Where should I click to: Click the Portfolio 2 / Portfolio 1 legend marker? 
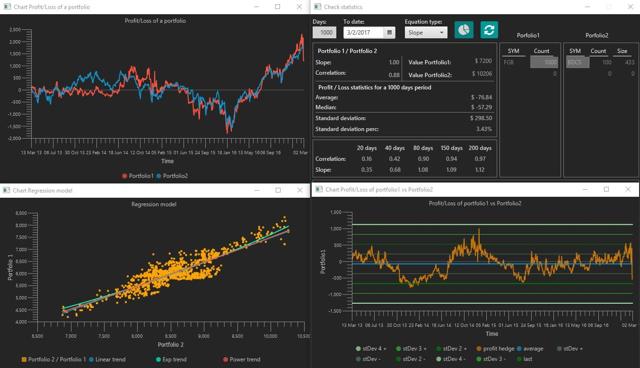tap(24, 359)
